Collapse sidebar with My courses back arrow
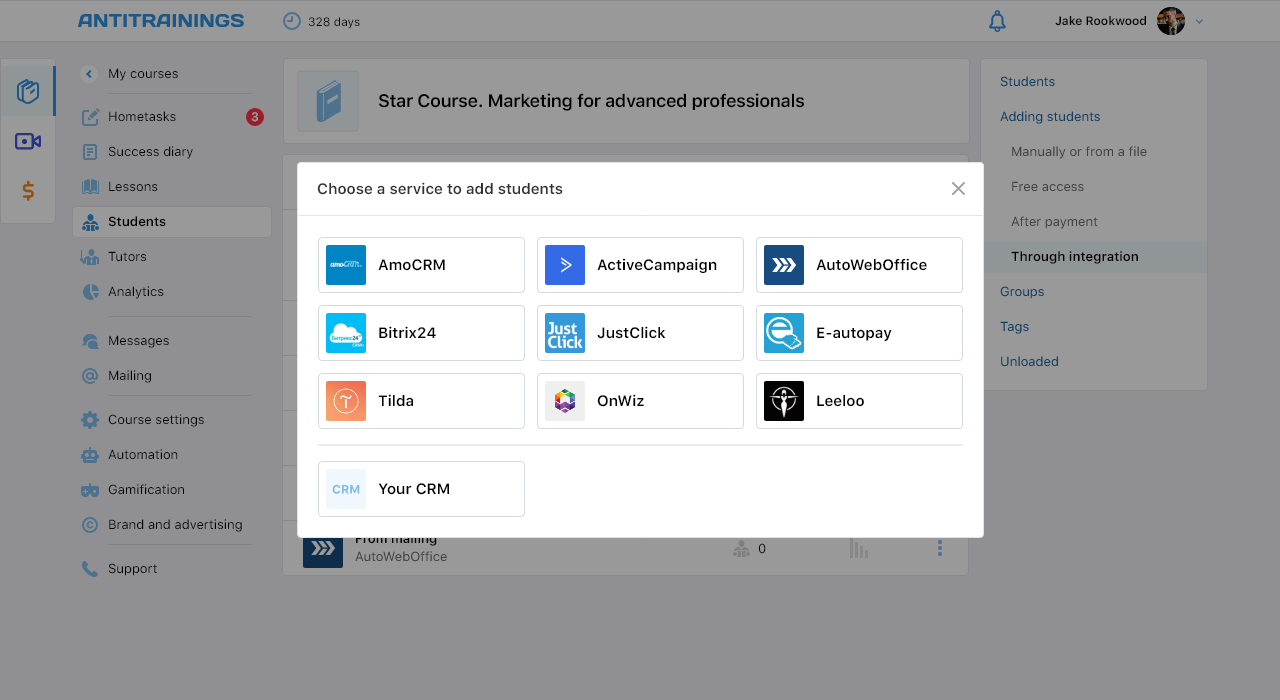The image size is (1280, 700). [x=89, y=74]
